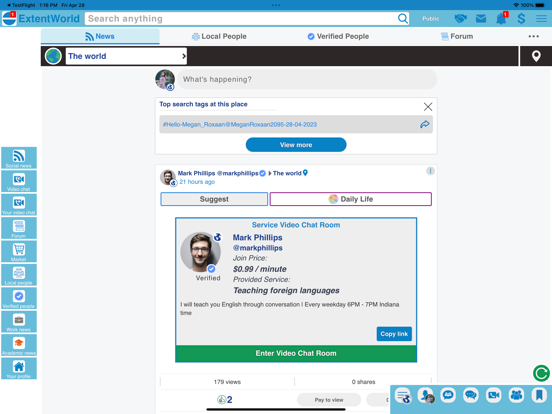Click the 179 views count
The width and height of the screenshot is (552, 414).
click(x=227, y=382)
